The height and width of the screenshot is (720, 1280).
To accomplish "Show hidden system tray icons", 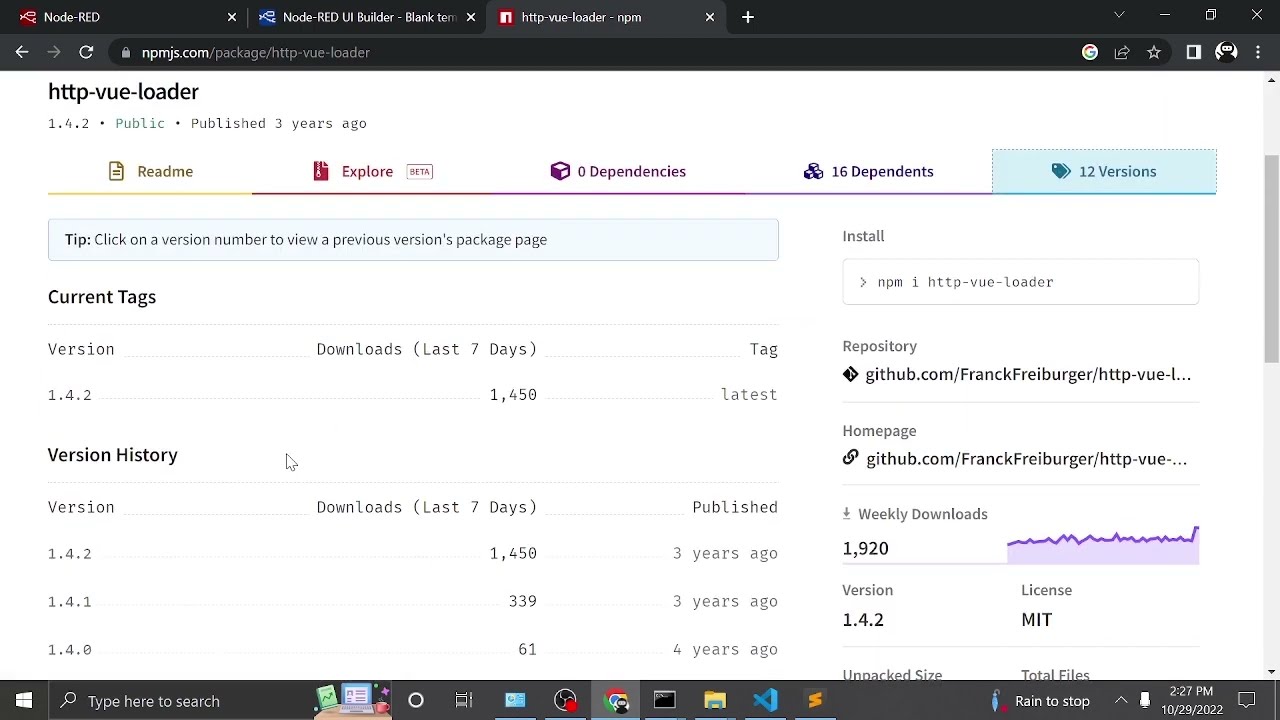I will [x=1121, y=700].
